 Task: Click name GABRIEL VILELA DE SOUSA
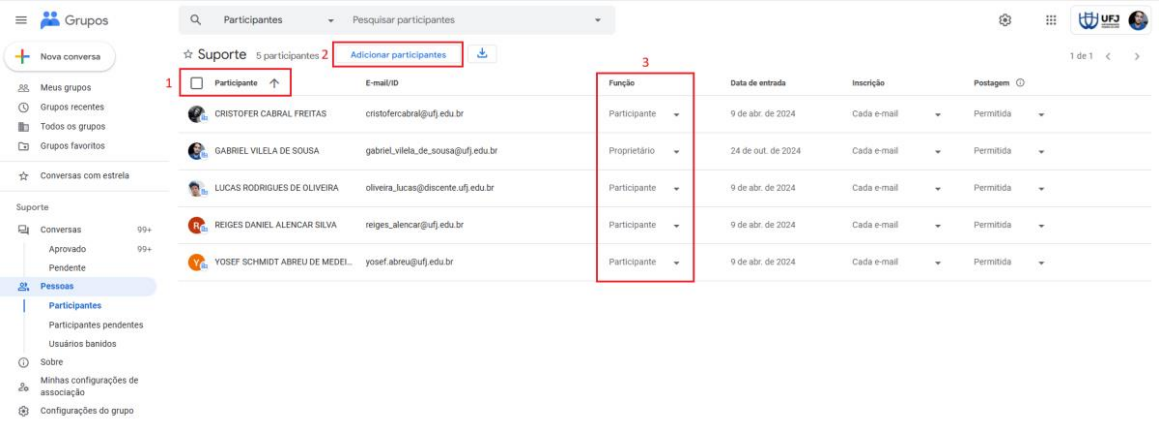click(x=267, y=151)
